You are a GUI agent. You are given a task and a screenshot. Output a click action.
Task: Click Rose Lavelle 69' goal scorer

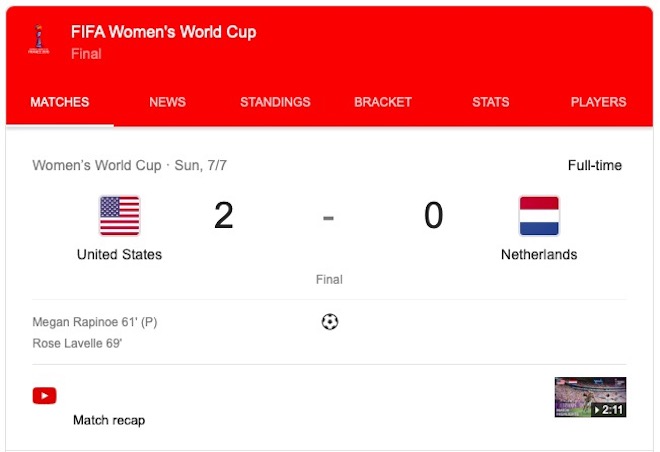(77, 343)
